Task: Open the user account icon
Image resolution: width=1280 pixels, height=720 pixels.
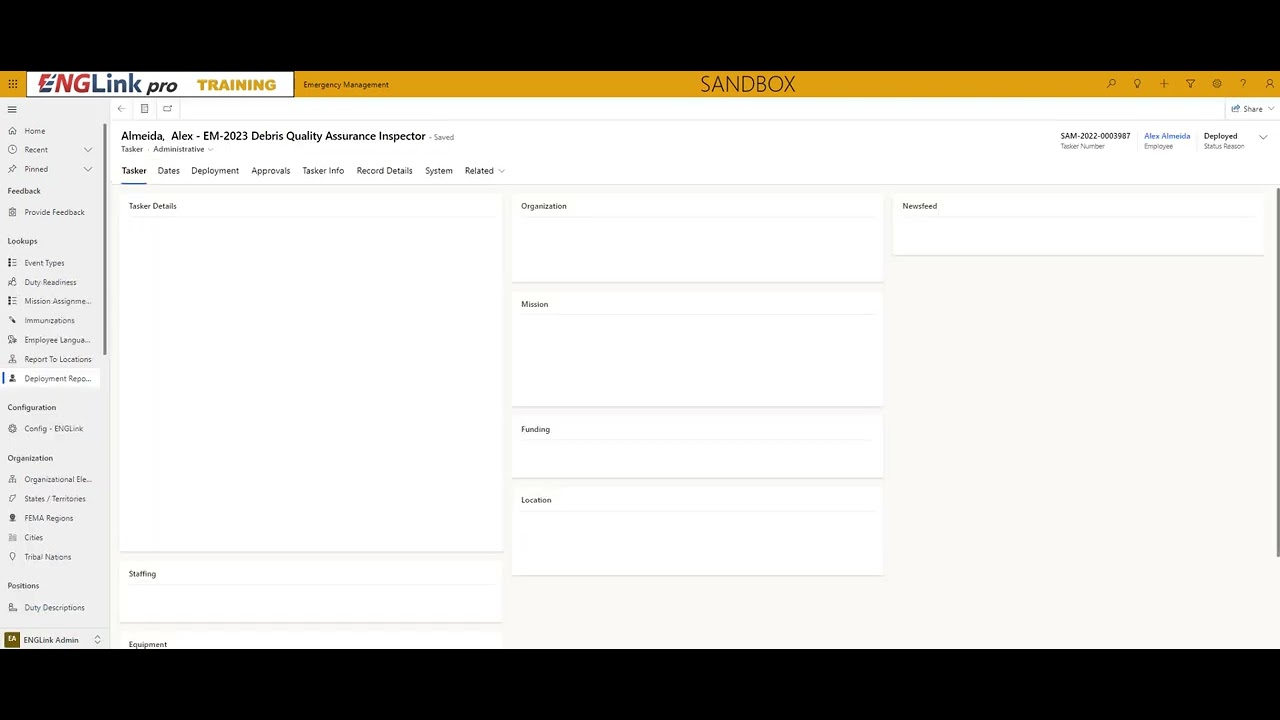Action: click(1270, 84)
